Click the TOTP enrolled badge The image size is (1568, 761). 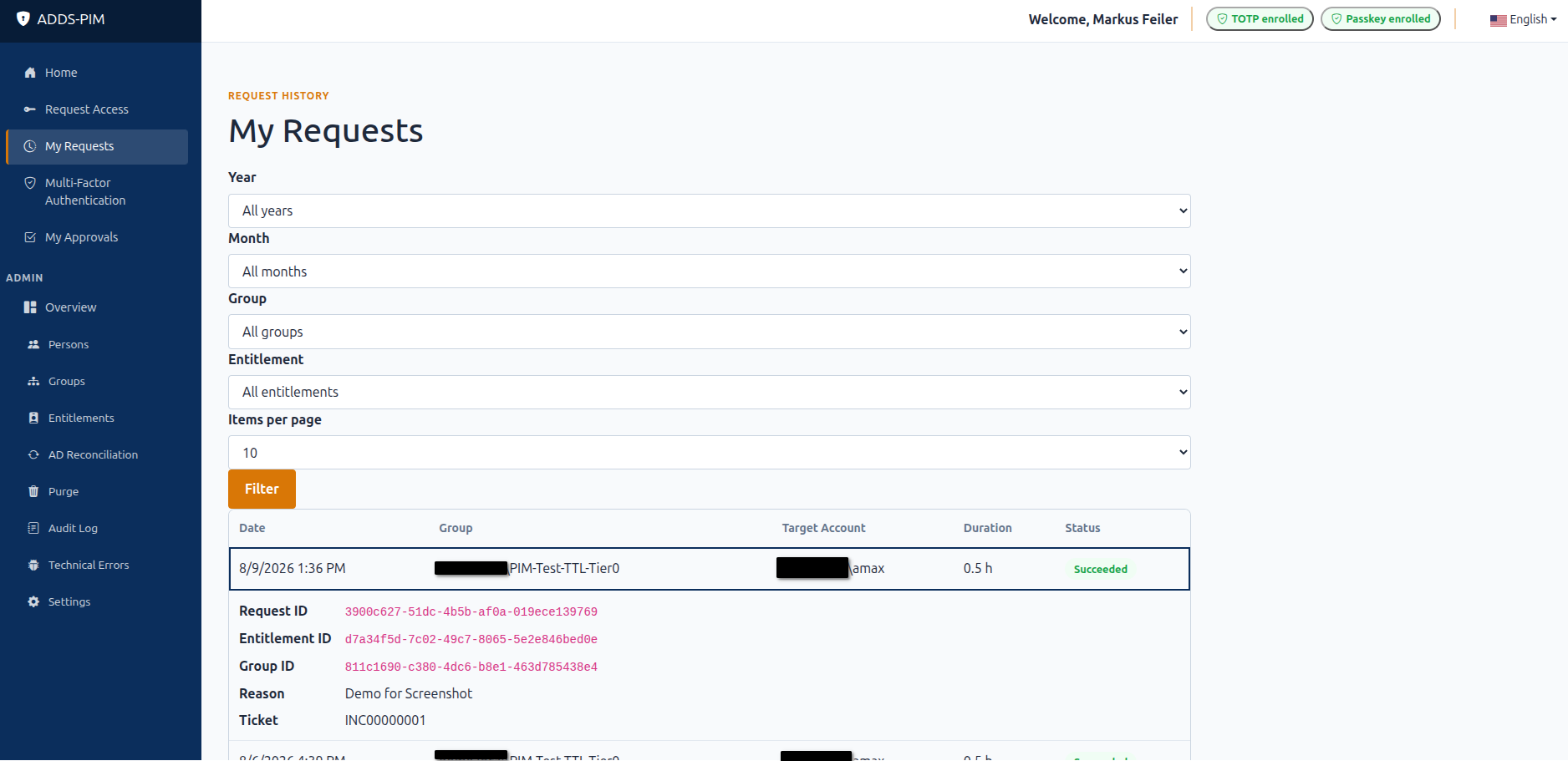(1260, 19)
